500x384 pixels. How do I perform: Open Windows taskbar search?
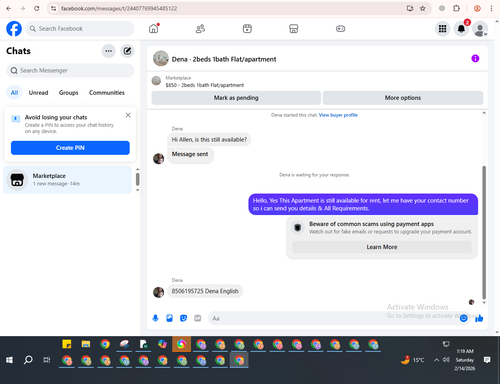[28, 360]
